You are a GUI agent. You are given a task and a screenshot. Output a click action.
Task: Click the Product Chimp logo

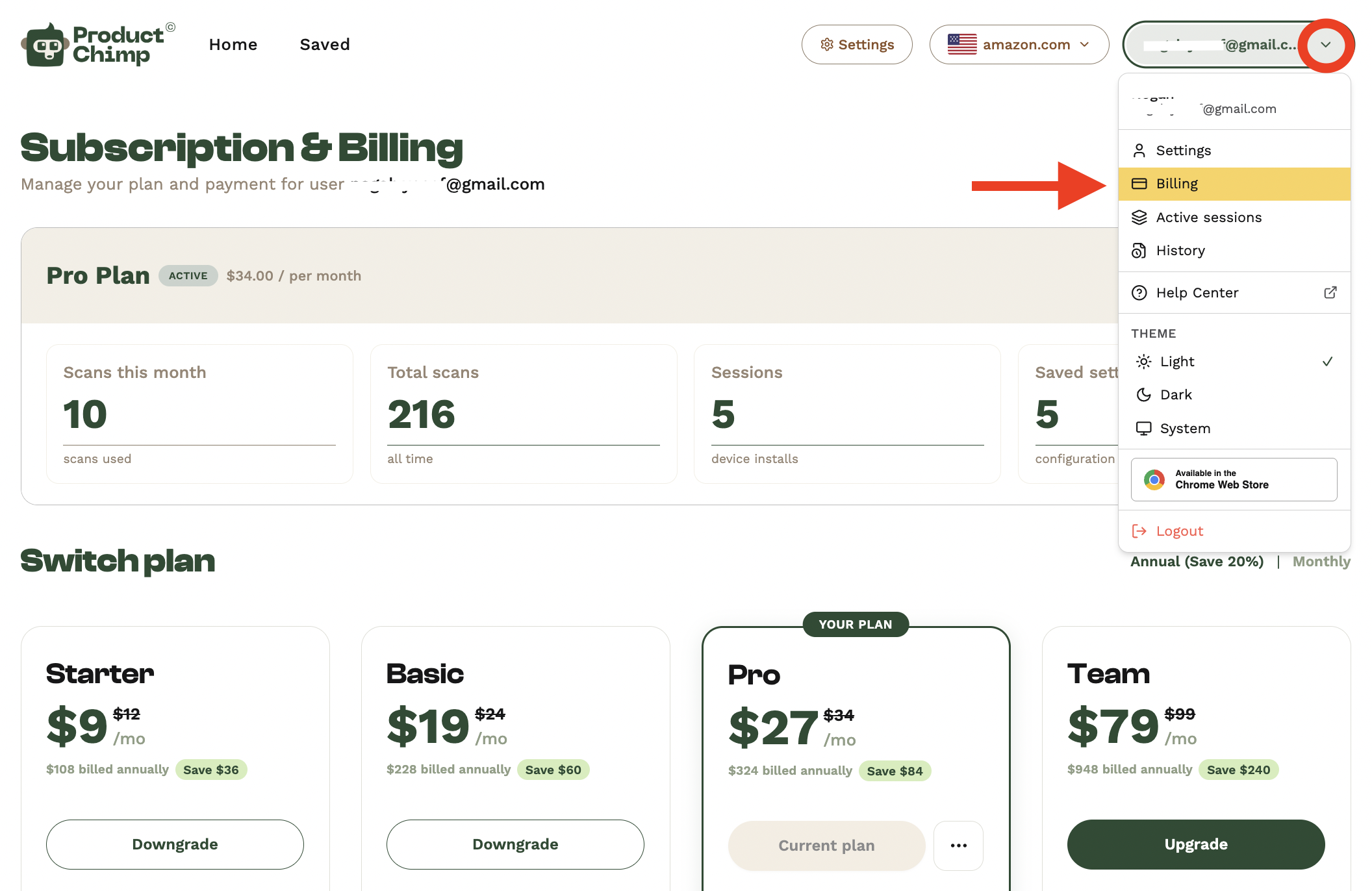pyautogui.click(x=98, y=44)
